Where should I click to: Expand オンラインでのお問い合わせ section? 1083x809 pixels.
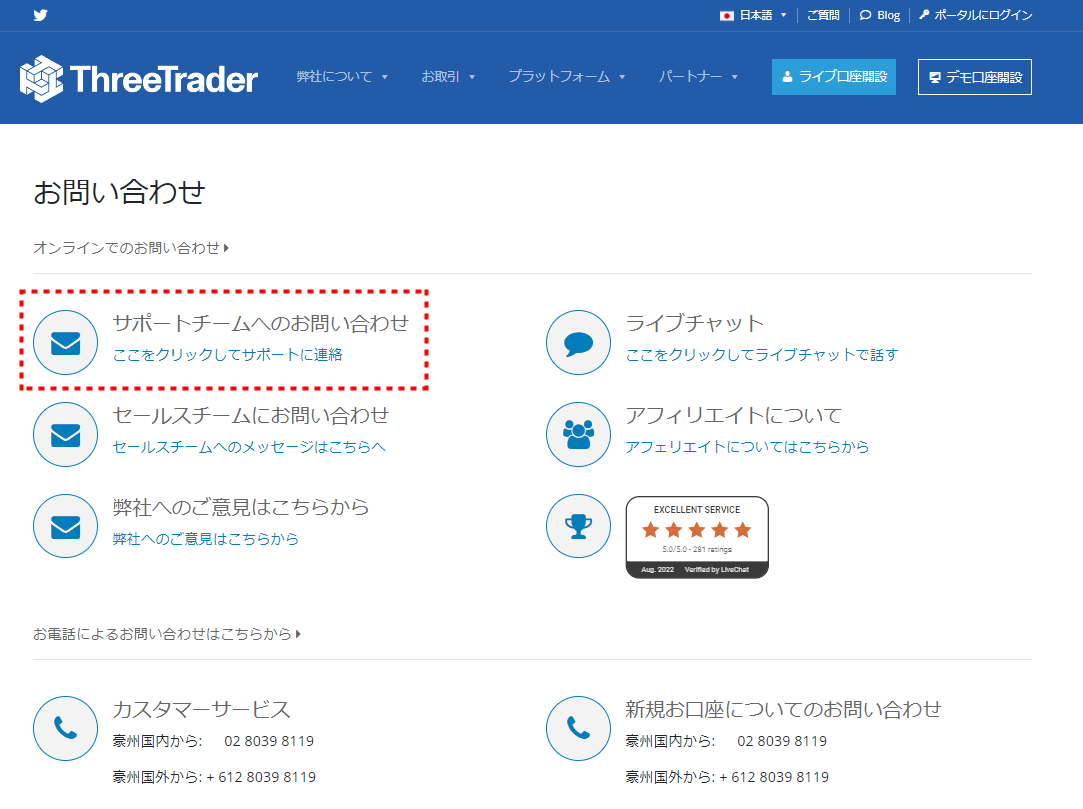[131, 247]
